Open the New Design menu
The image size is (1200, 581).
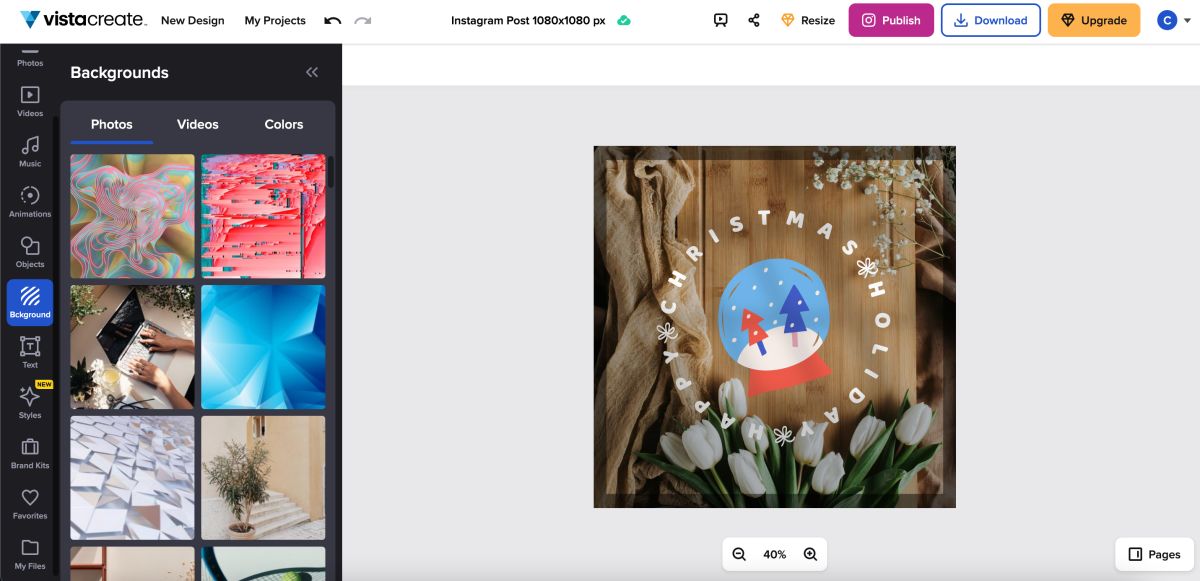pos(193,20)
